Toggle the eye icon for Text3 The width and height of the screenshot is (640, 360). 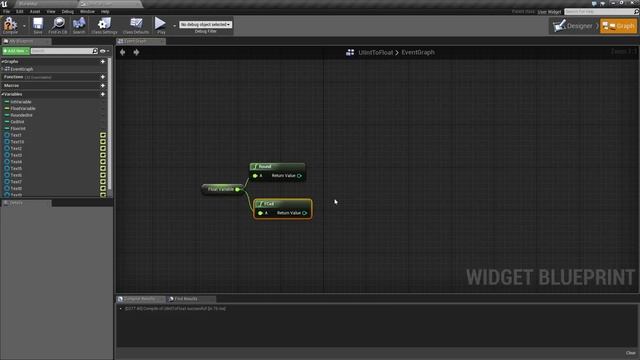coord(103,155)
